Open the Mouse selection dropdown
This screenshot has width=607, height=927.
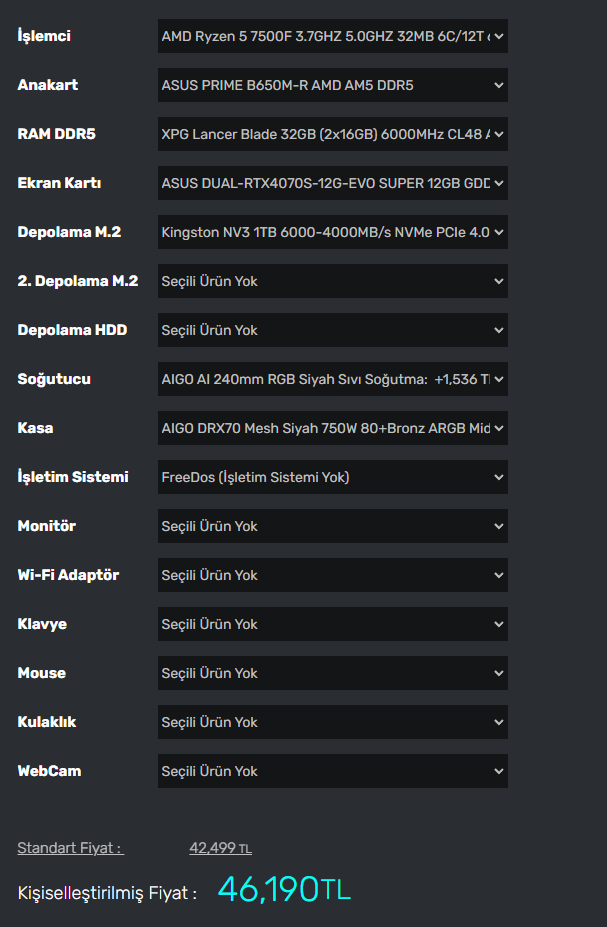[332, 674]
